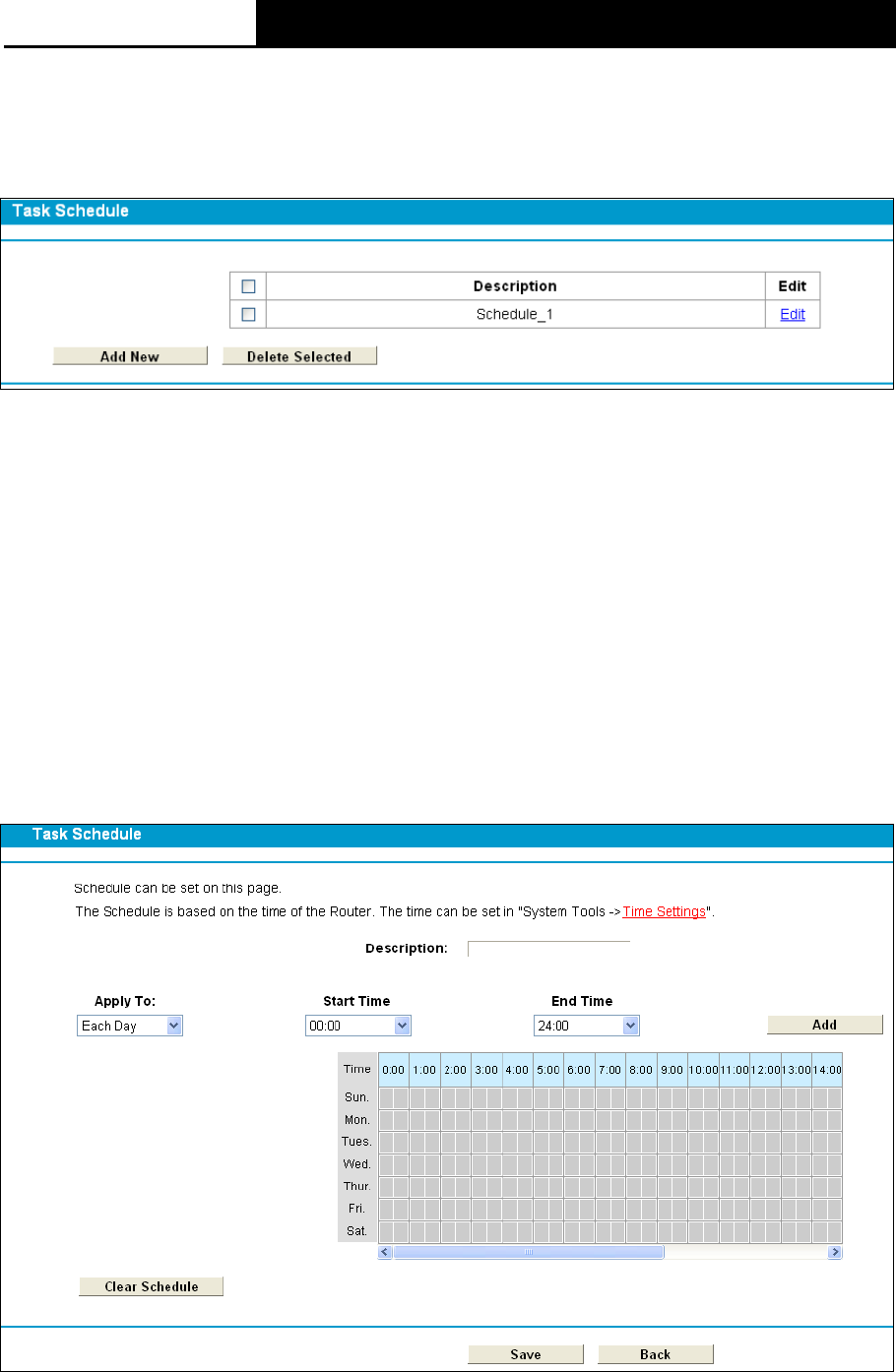Image resolution: width=896 pixels, height=1372 pixels.
Task: Click the Add New button
Action: point(130,356)
